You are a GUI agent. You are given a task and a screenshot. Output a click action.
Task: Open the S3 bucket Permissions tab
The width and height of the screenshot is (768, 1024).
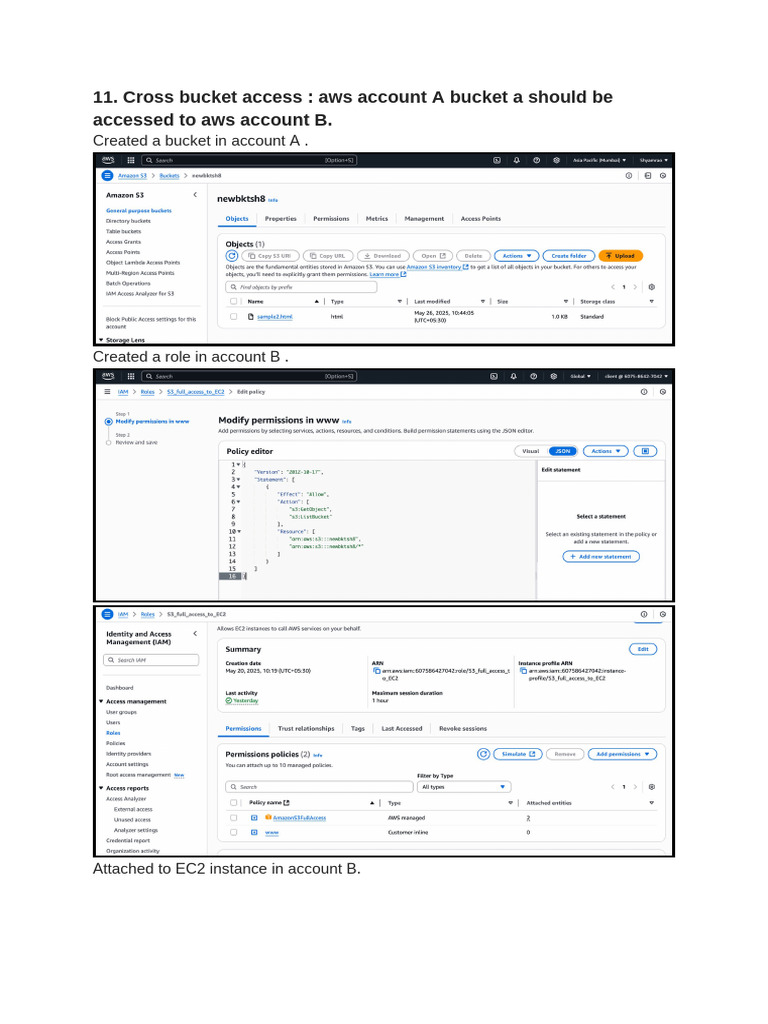click(331, 219)
